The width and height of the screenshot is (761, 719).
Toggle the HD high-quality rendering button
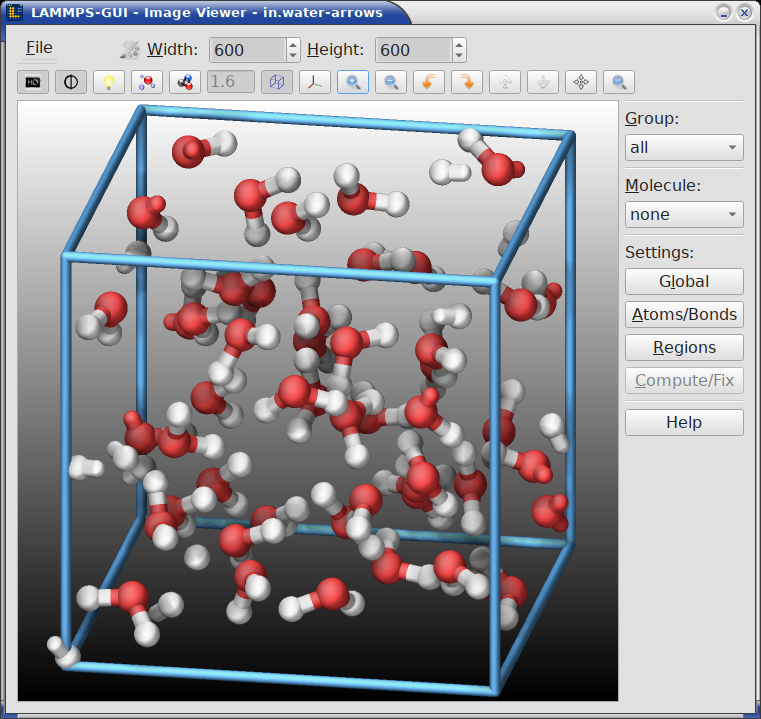pos(33,82)
